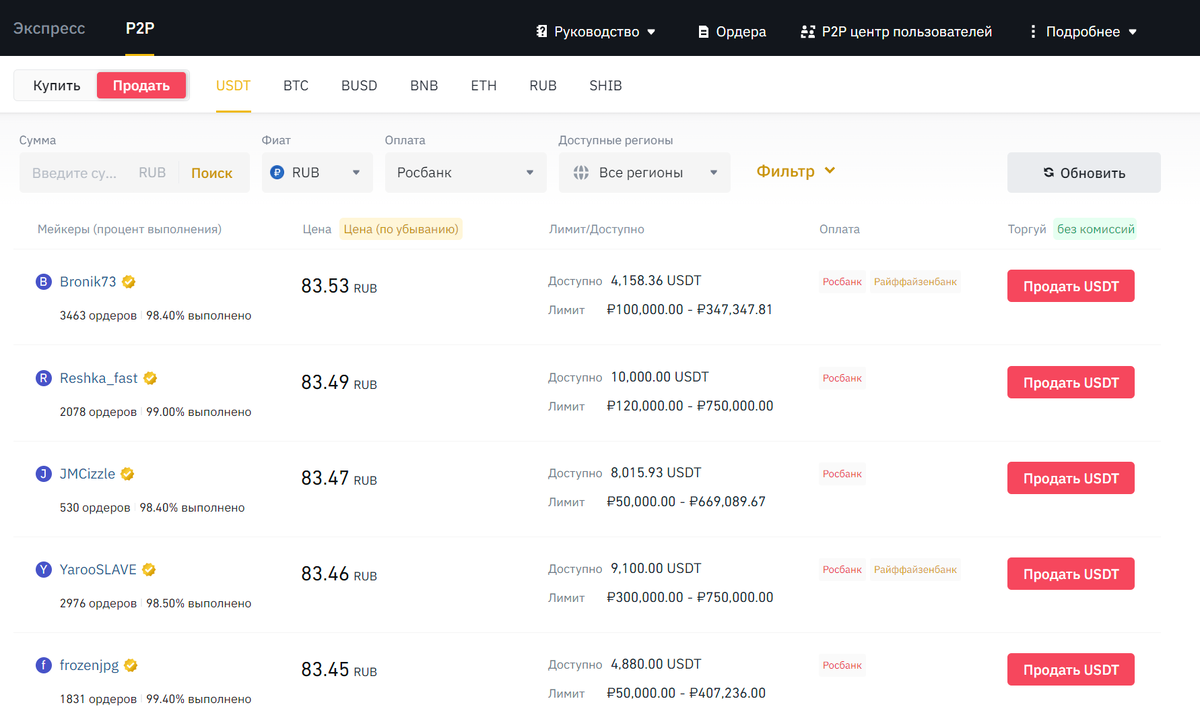Screen dimensions: 1200x728
Task: Click the users icon beside P2P центр пользователей
Action: [x=808, y=32]
